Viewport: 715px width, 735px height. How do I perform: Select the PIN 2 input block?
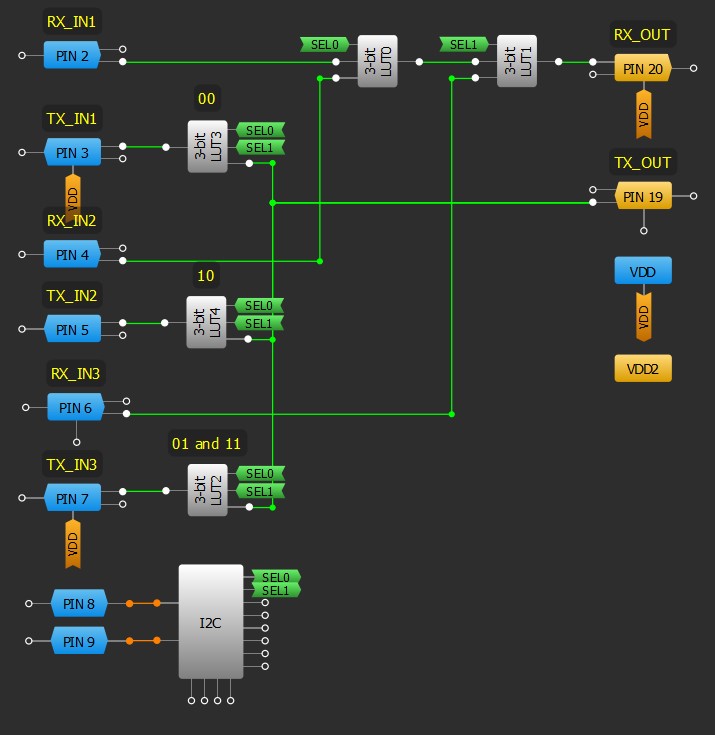pyautogui.click(x=72, y=56)
